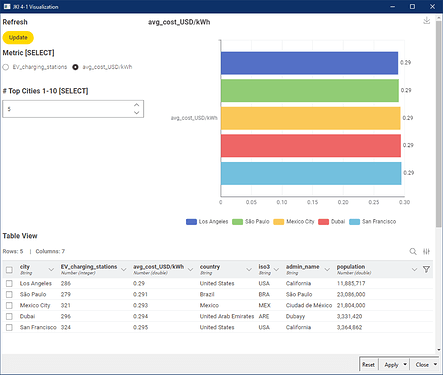This screenshot has height=375, width=443.
Task: Select the EV_charging_stations metric radio
Action: tap(6, 67)
